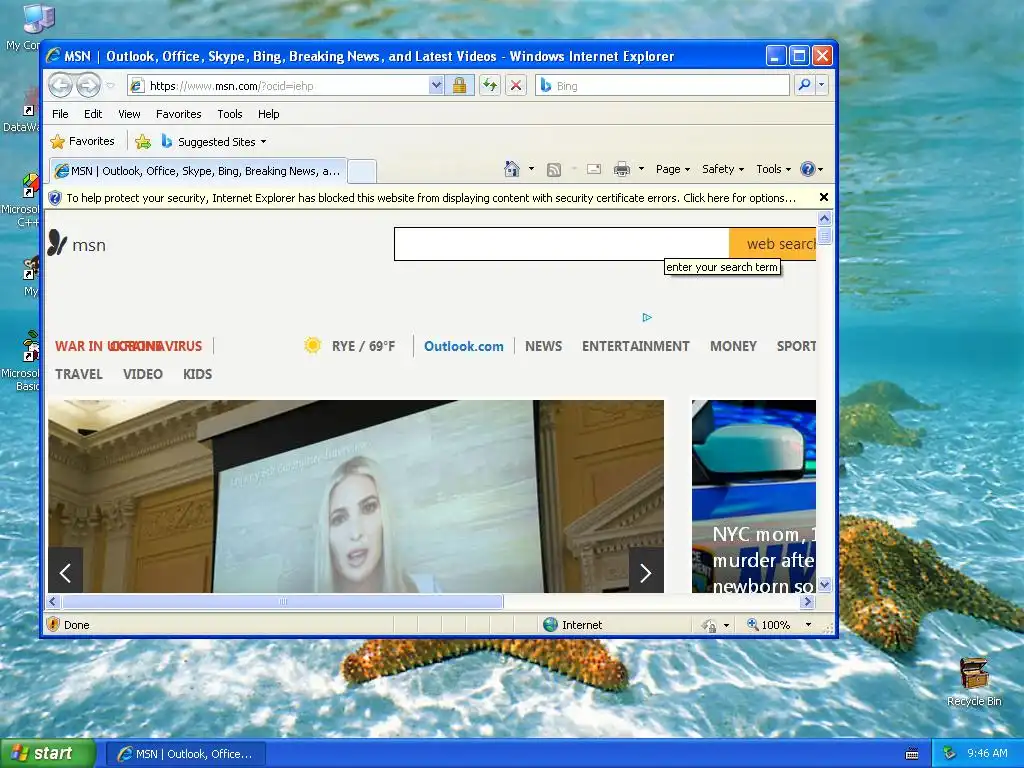Open the Tools command bar menu

773,169
